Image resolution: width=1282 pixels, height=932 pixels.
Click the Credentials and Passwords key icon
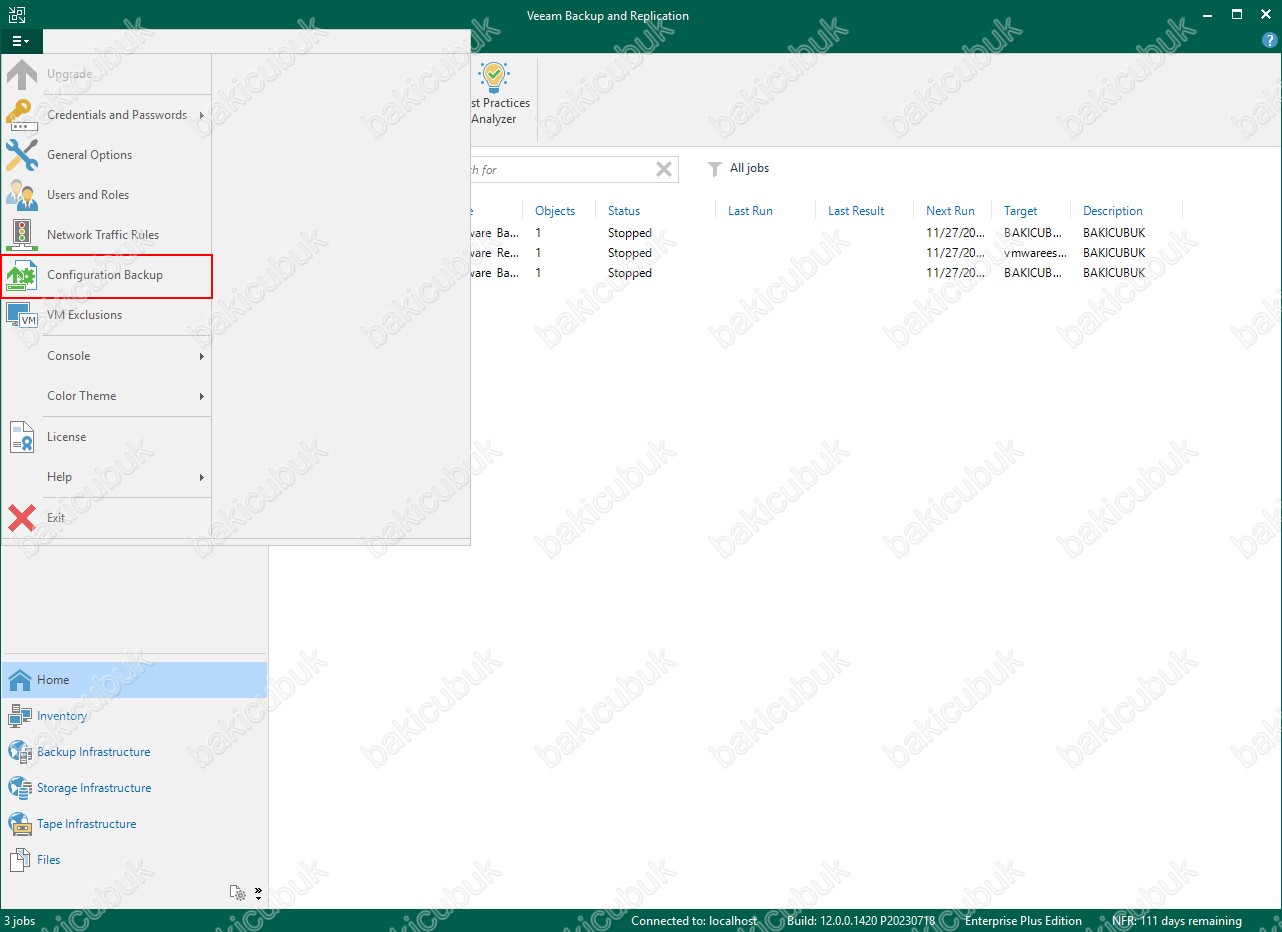pos(22,115)
